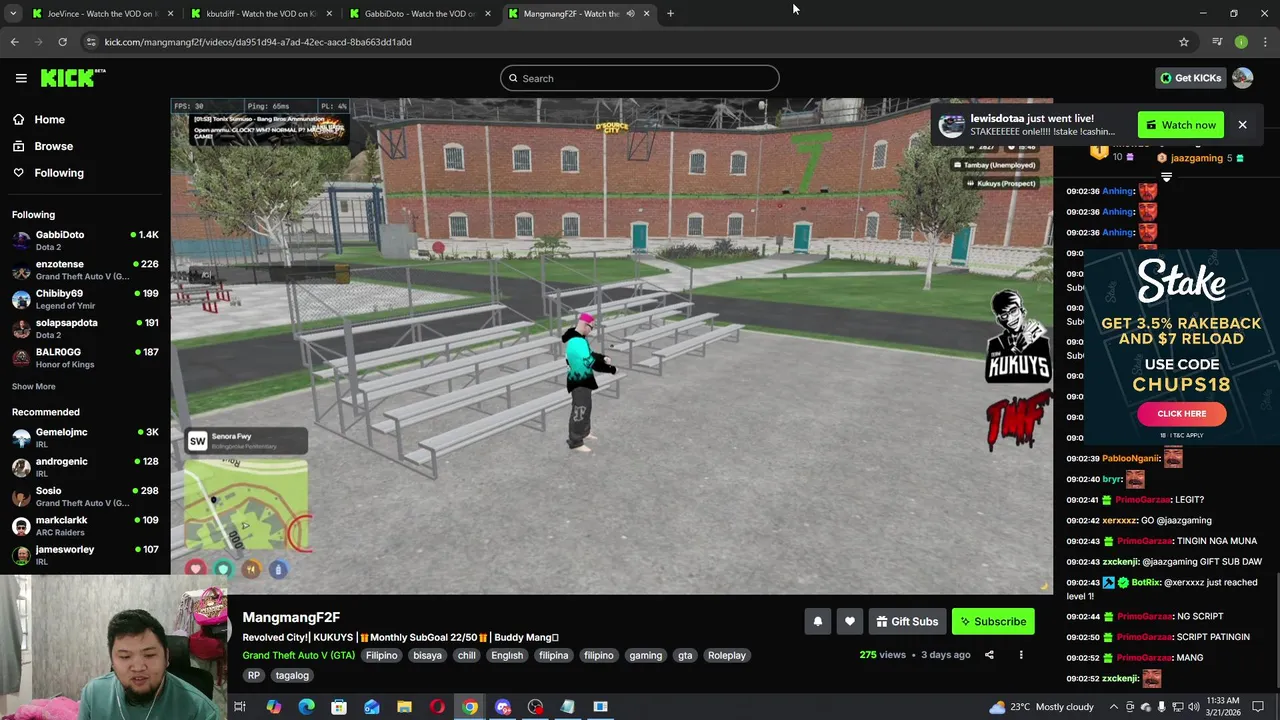Open Chibiby69 followed channel
The width and height of the screenshot is (1280, 720).
point(85,299)
